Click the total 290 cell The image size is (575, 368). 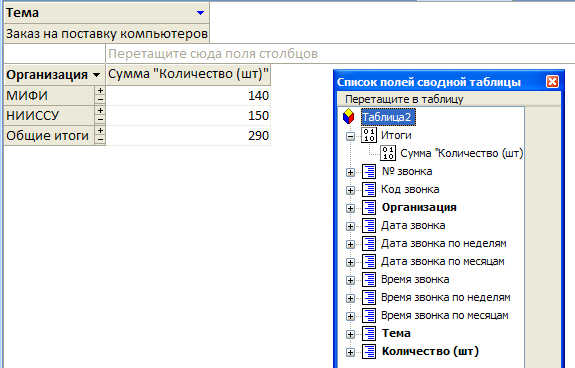188,136
